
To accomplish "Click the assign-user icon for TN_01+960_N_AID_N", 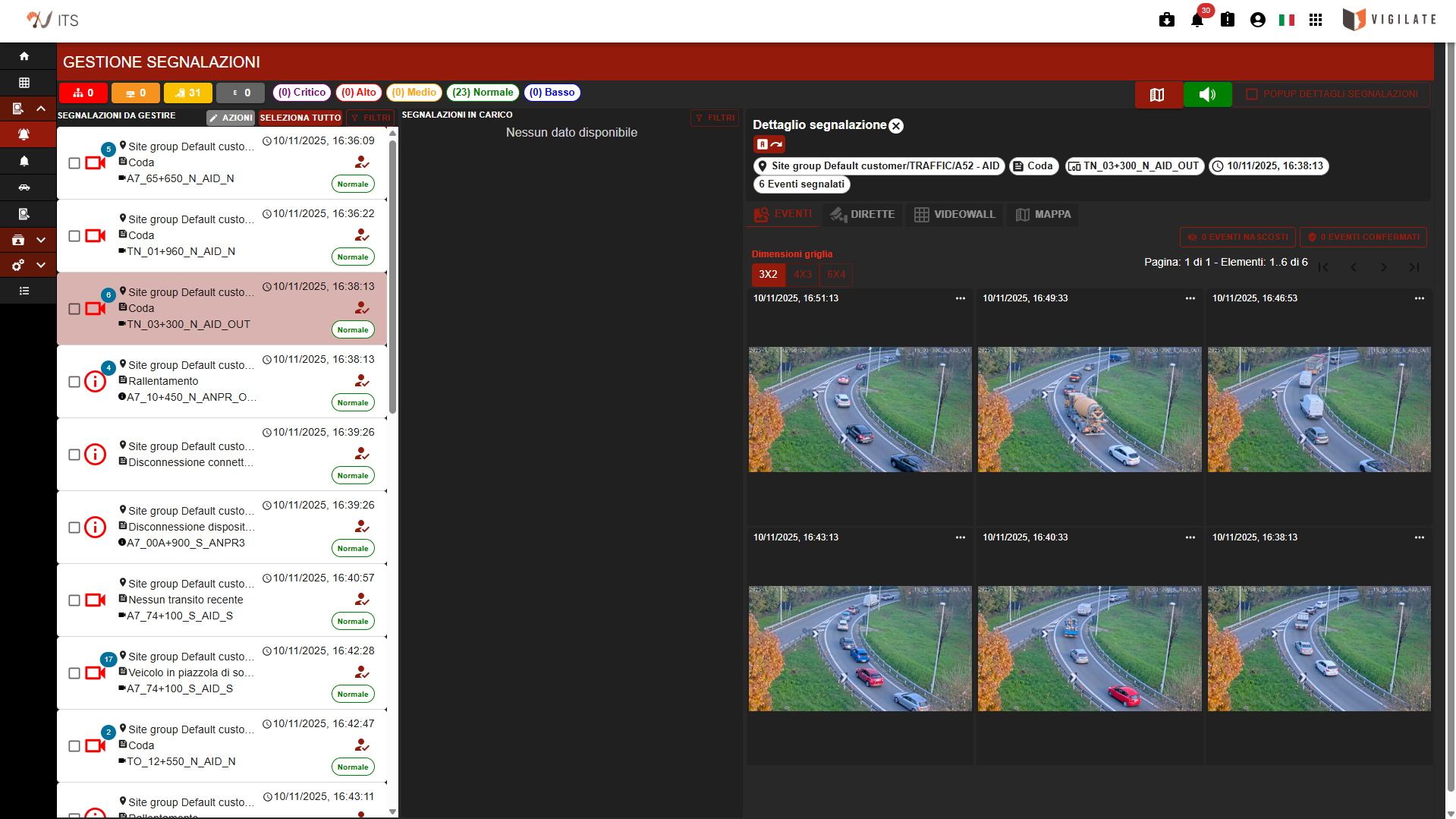I will (362, 235).
